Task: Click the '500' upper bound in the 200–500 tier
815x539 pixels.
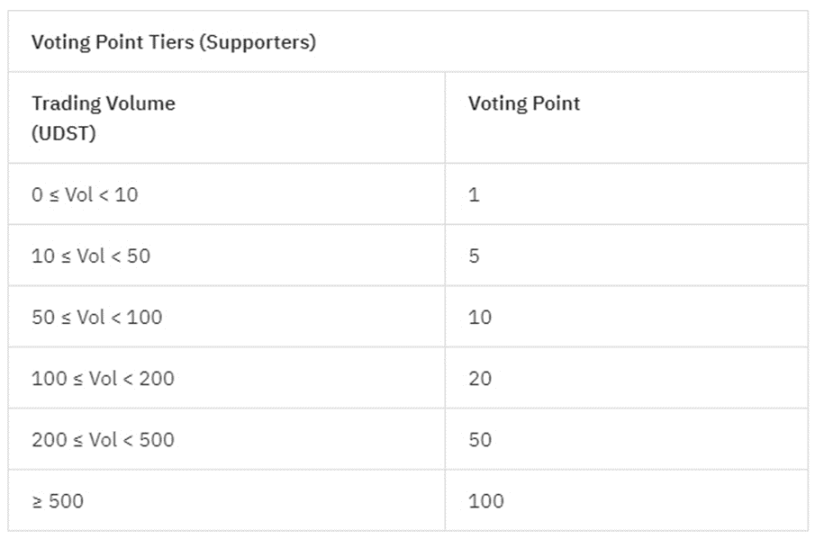Action: (156, 440)
